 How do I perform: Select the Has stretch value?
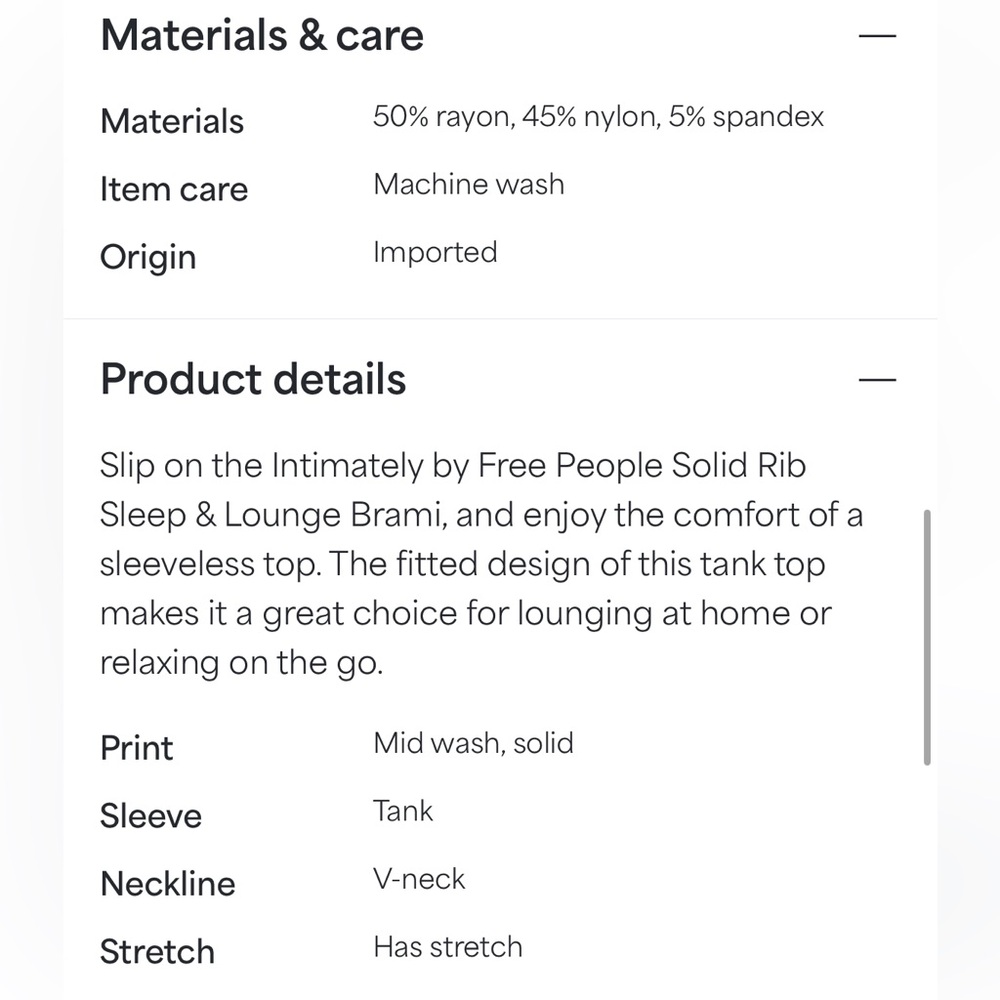tap(448, 947)
